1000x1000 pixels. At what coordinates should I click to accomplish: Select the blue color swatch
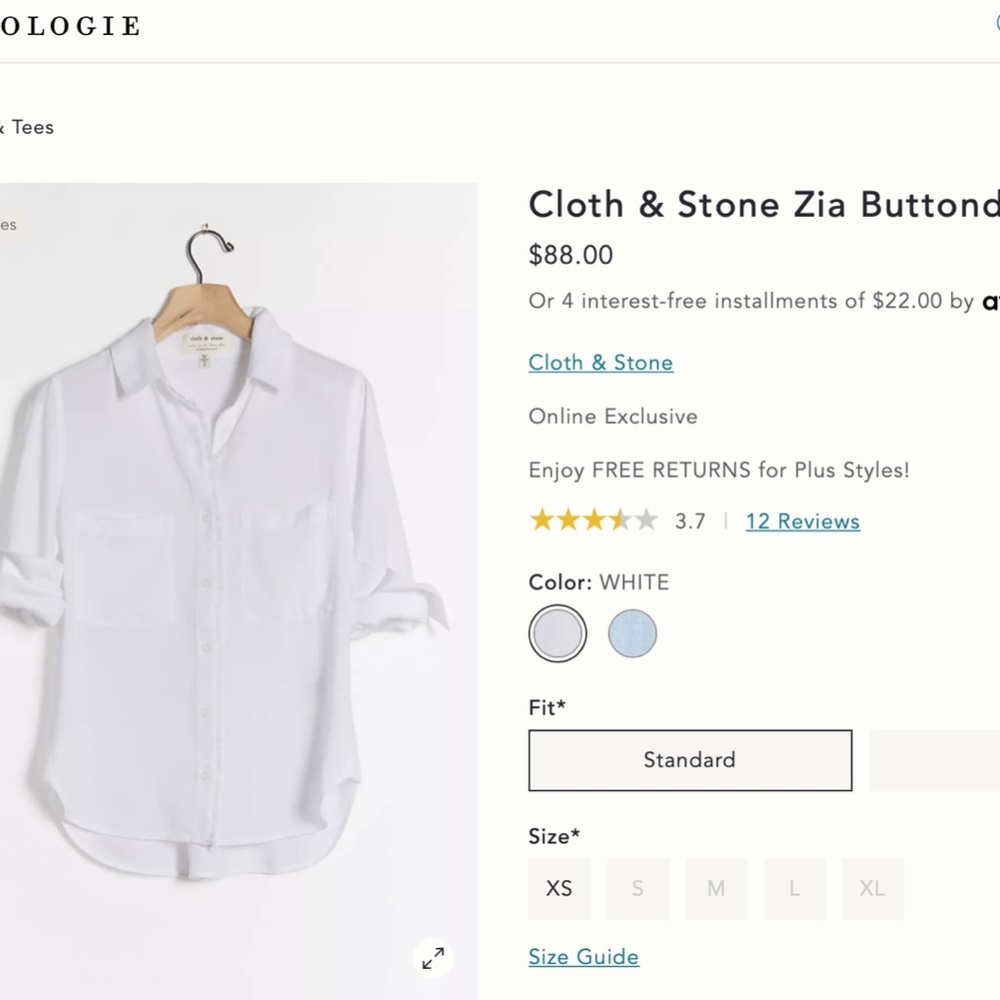(633, 633)
